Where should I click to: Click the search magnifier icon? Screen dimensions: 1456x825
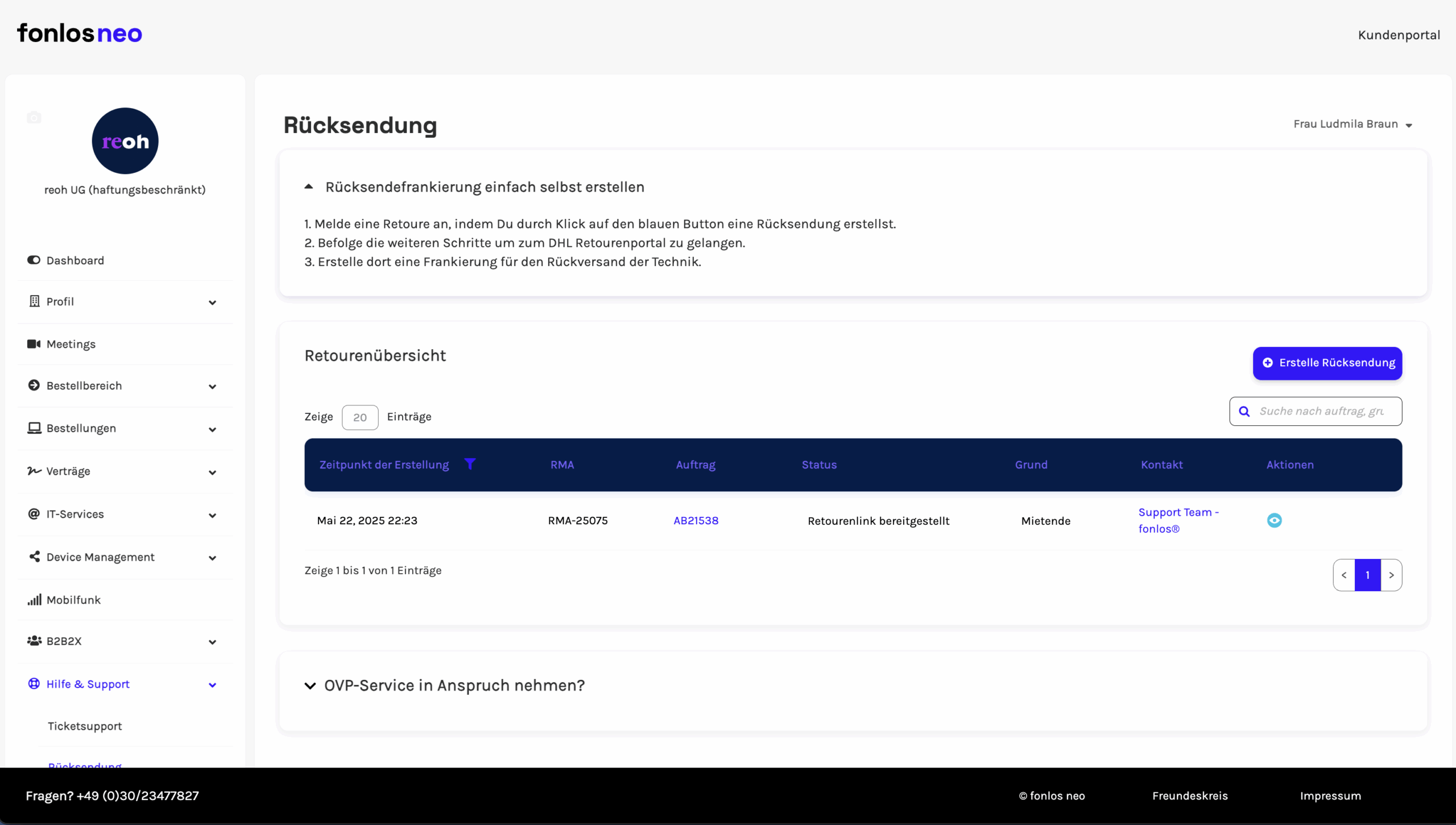tap(1244, 411)
